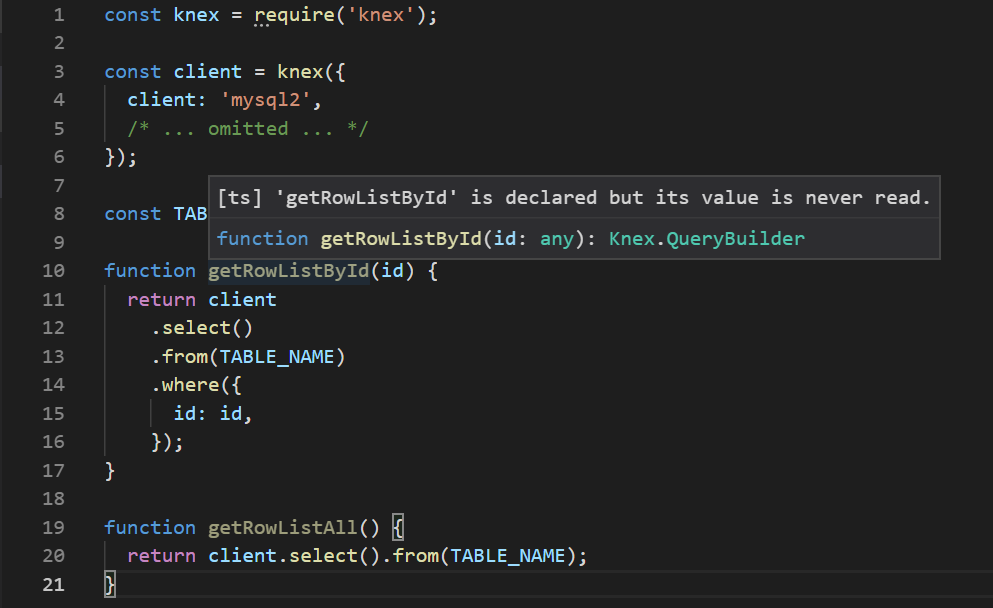The height and width of the screenshot is (608, 993).
Task: Click the 'knex' string literal
Action: point(381,15)
